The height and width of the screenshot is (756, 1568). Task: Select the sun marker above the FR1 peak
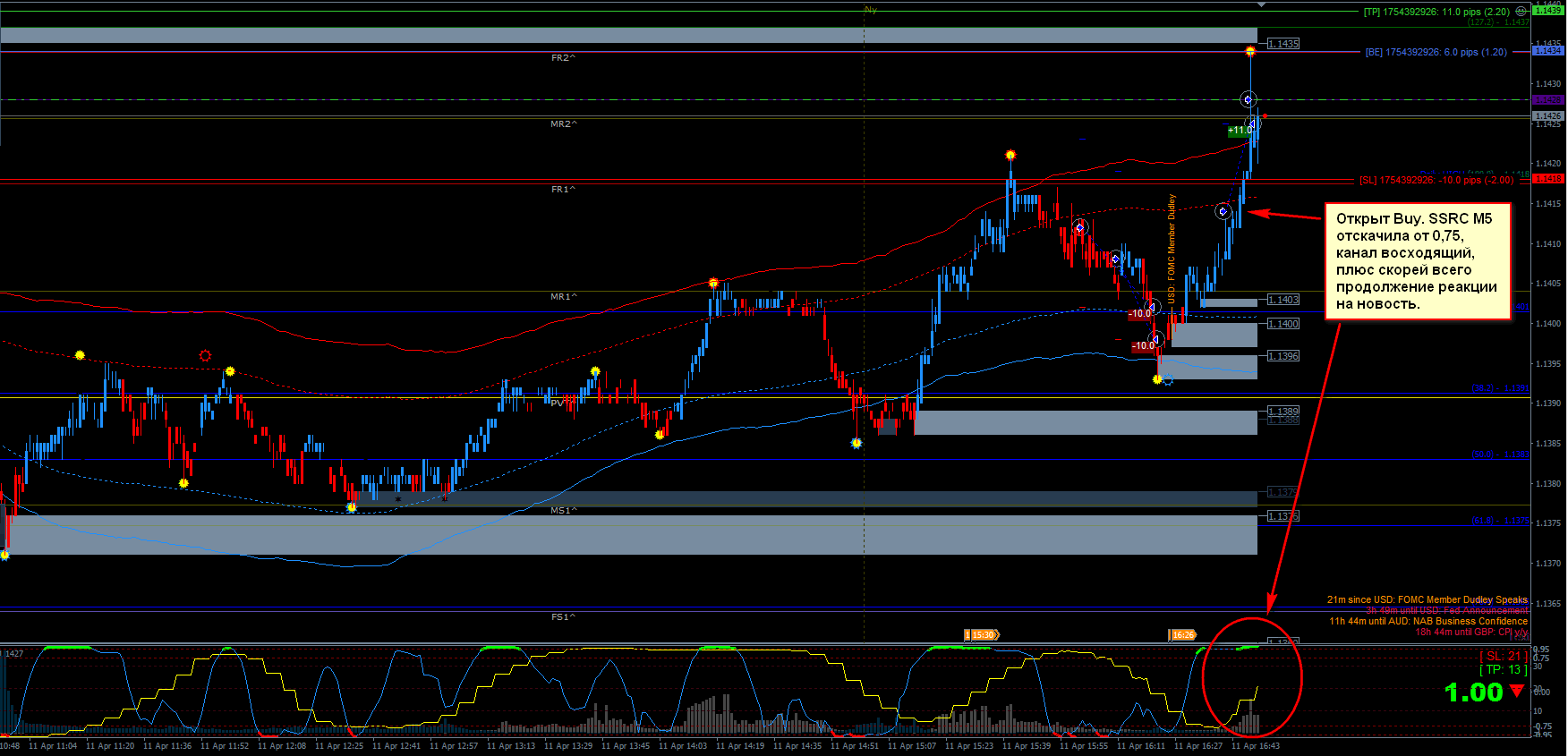pos(1010,156)
